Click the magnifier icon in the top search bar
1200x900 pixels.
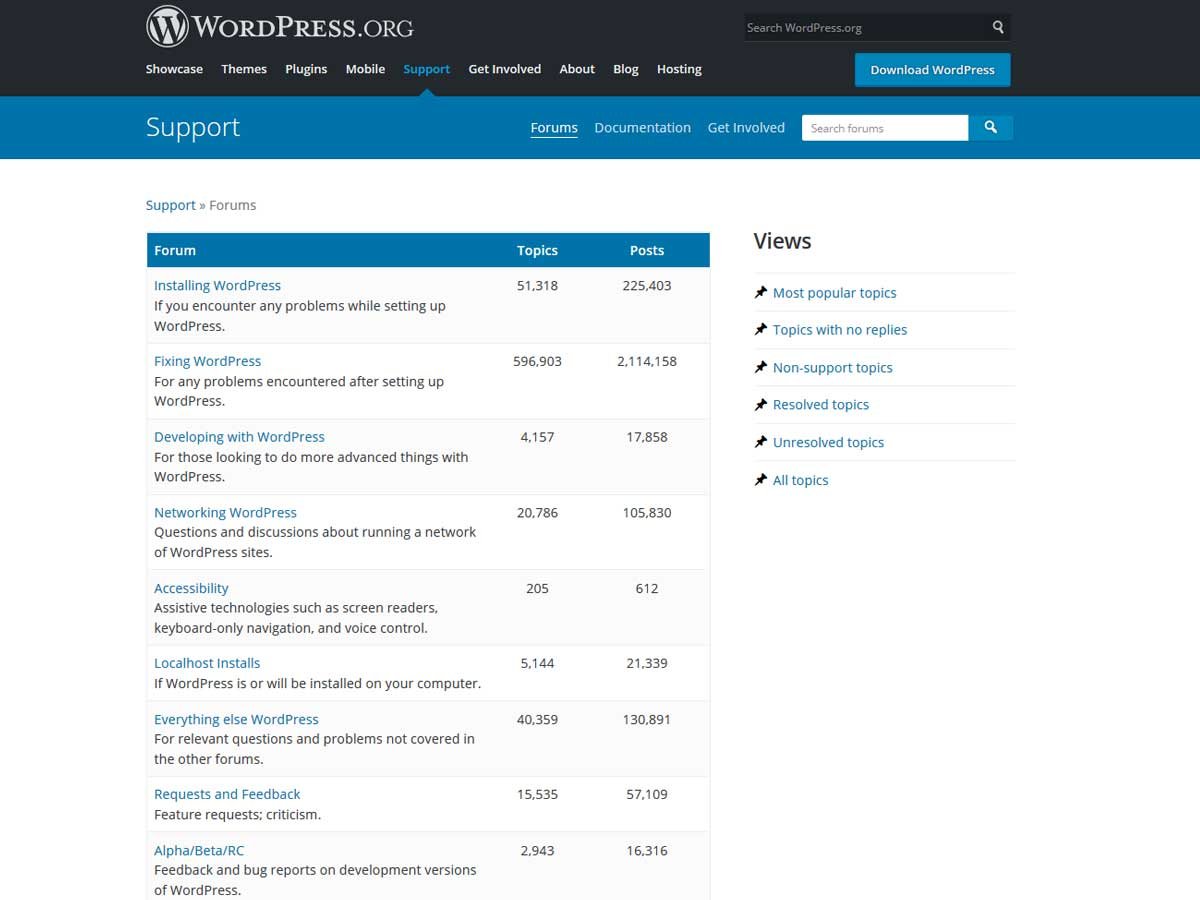click(997, 27)
